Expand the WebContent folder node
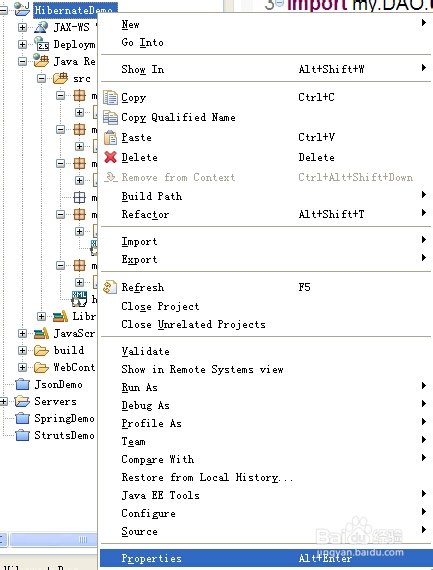The image size is (433, 570). click(x=23, y=367)
